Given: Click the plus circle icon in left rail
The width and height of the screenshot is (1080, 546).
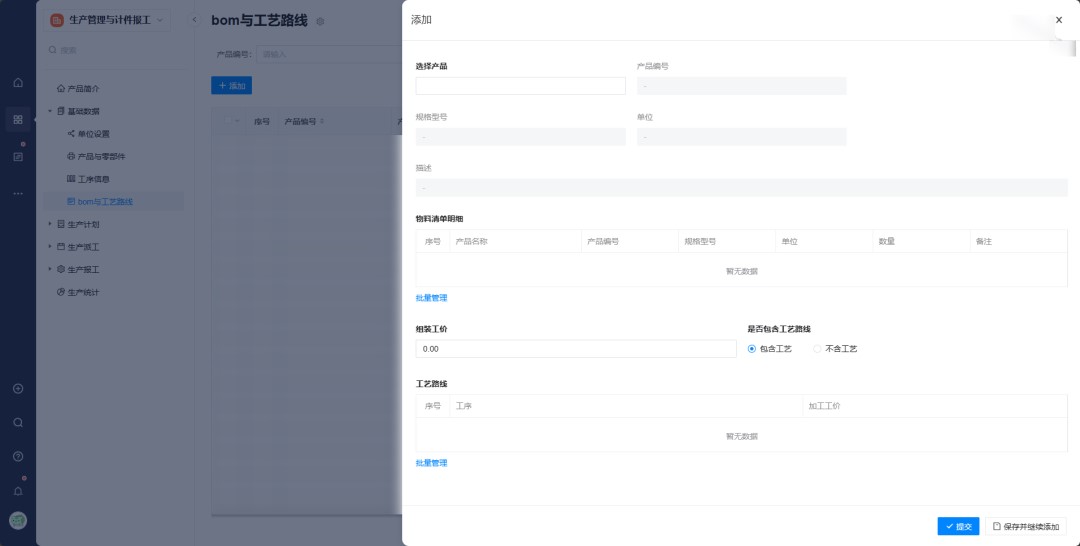Looking at the screenshot, I should 18,388.
